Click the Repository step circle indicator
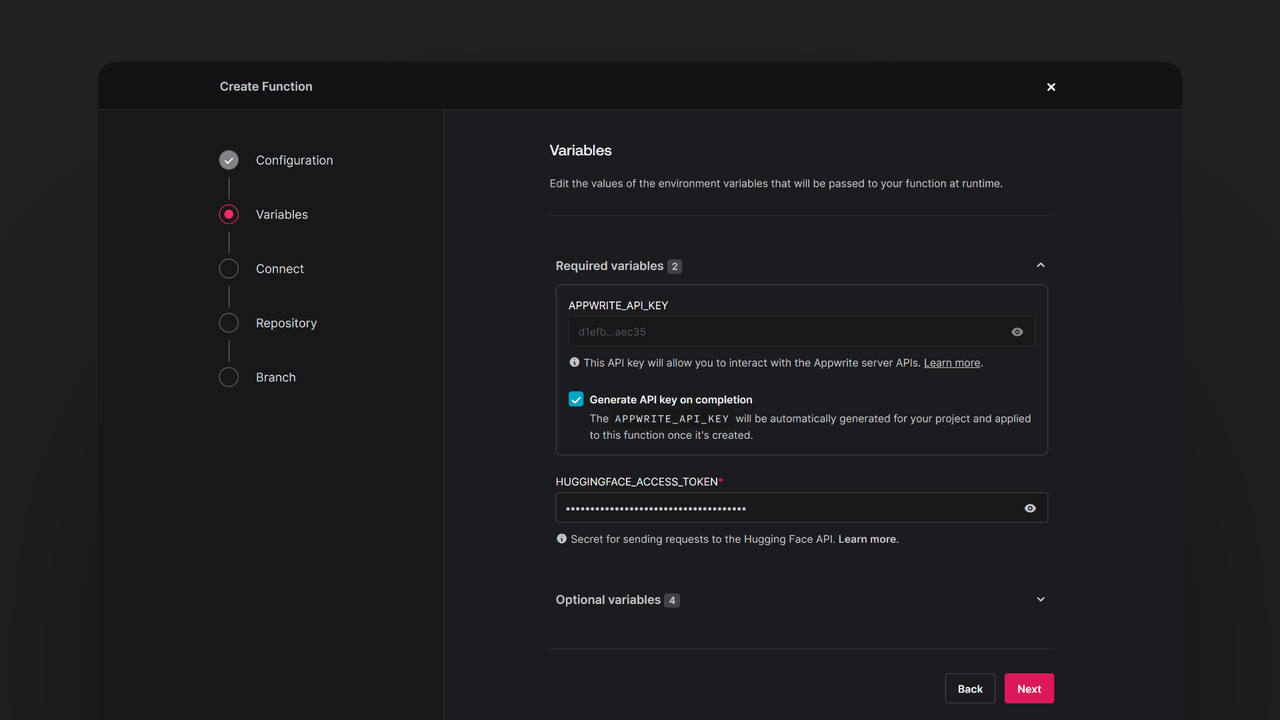Screen dimensions: 1280x720 pos(229,323)
